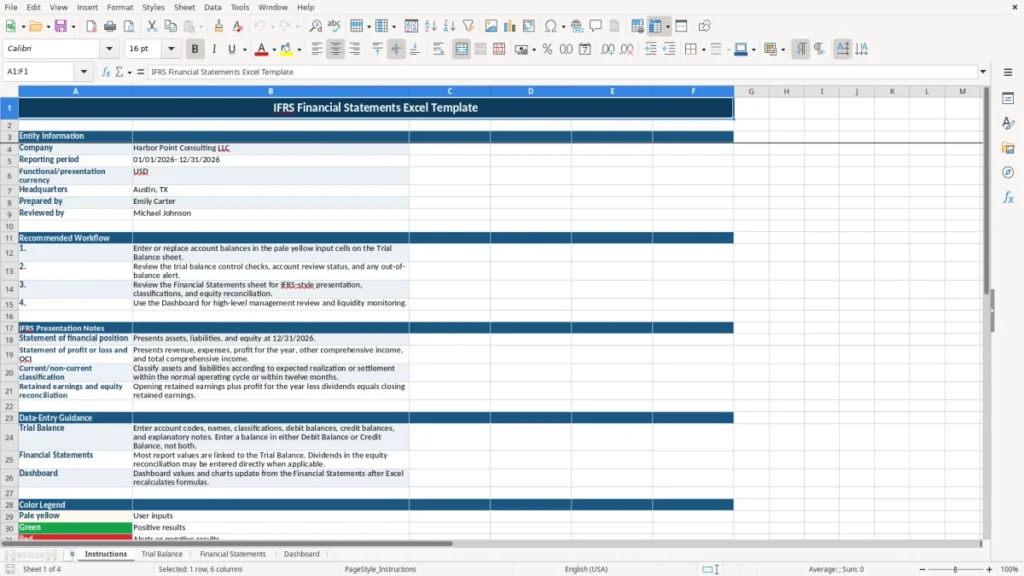
Task: Click the Headers and Footers icon
Action: 615,26
